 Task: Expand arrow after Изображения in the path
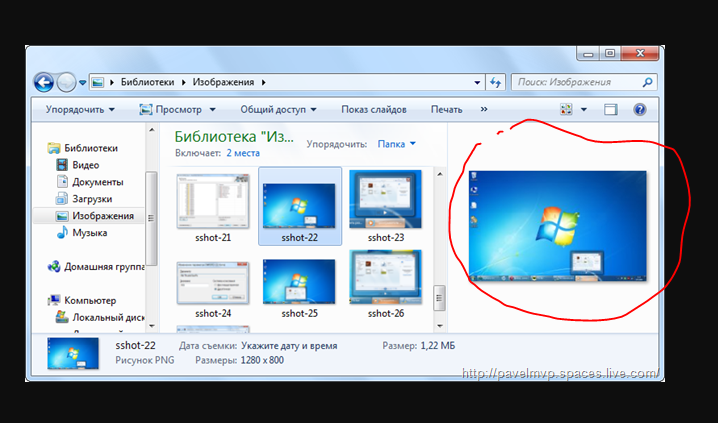(263, 82)
